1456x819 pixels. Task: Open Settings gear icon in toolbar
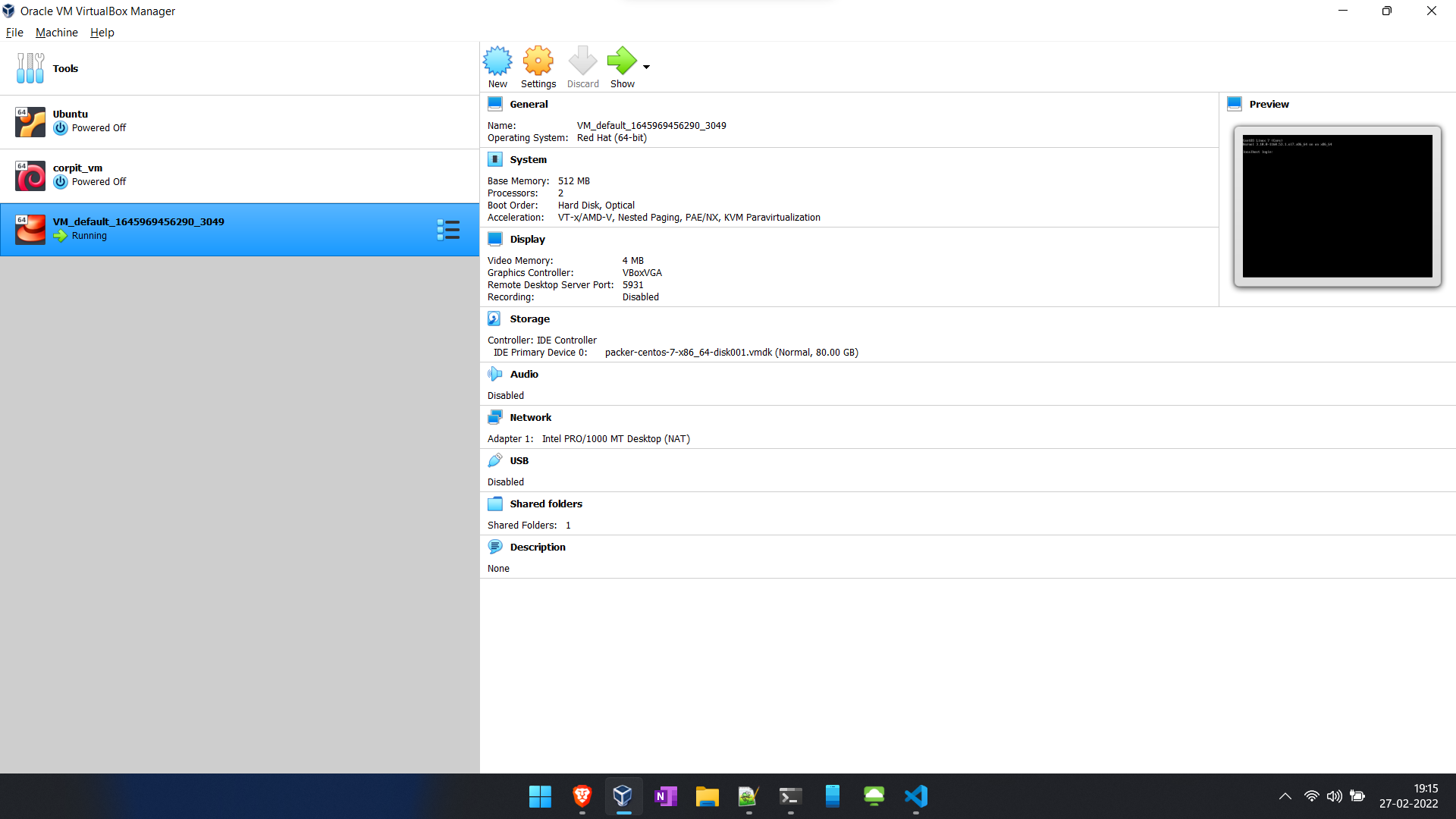(x=538, y=61)
